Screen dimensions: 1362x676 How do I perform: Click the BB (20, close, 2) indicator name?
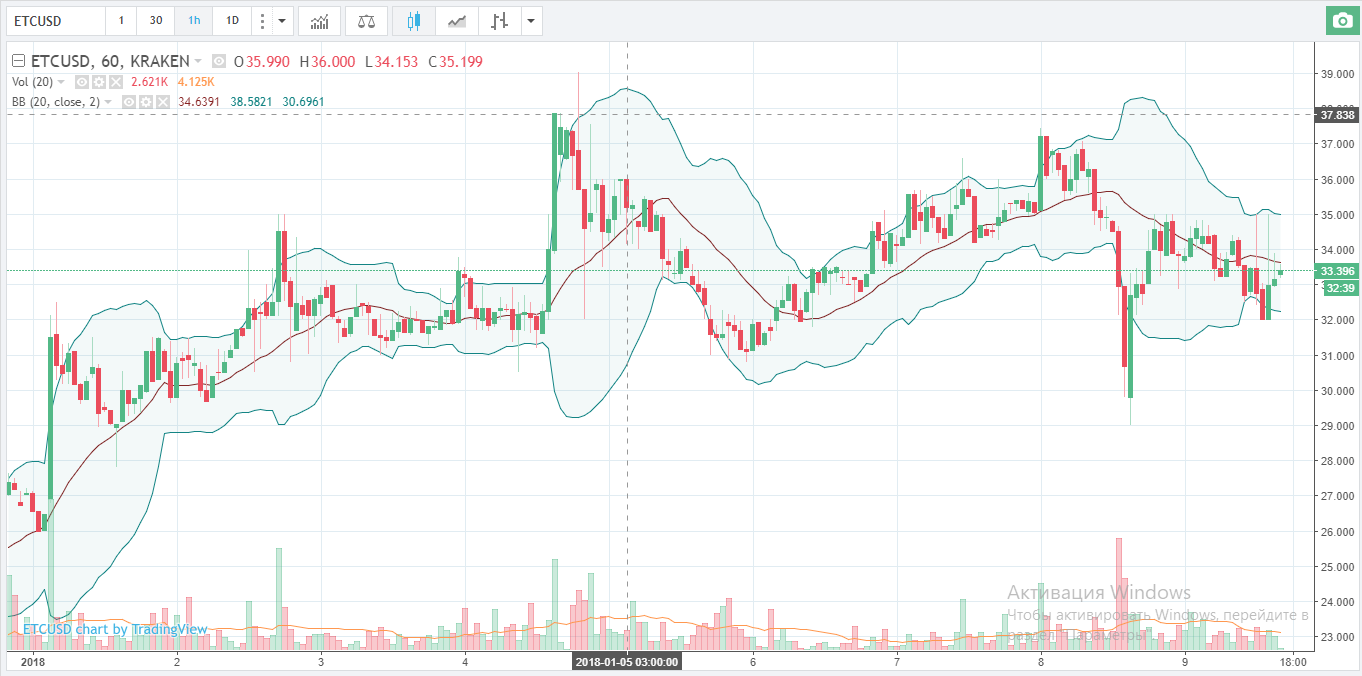[x=55, y=102]
